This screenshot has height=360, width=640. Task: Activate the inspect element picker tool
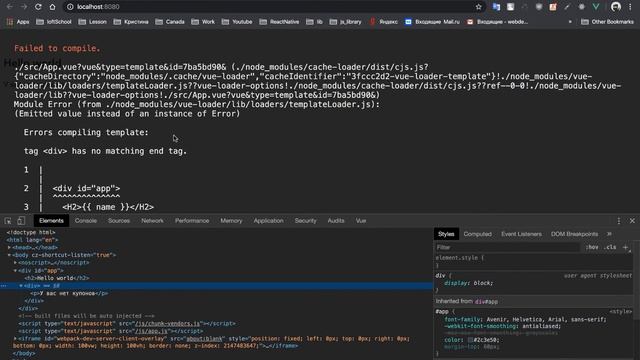pyautogui.click(x=8, y=221)
